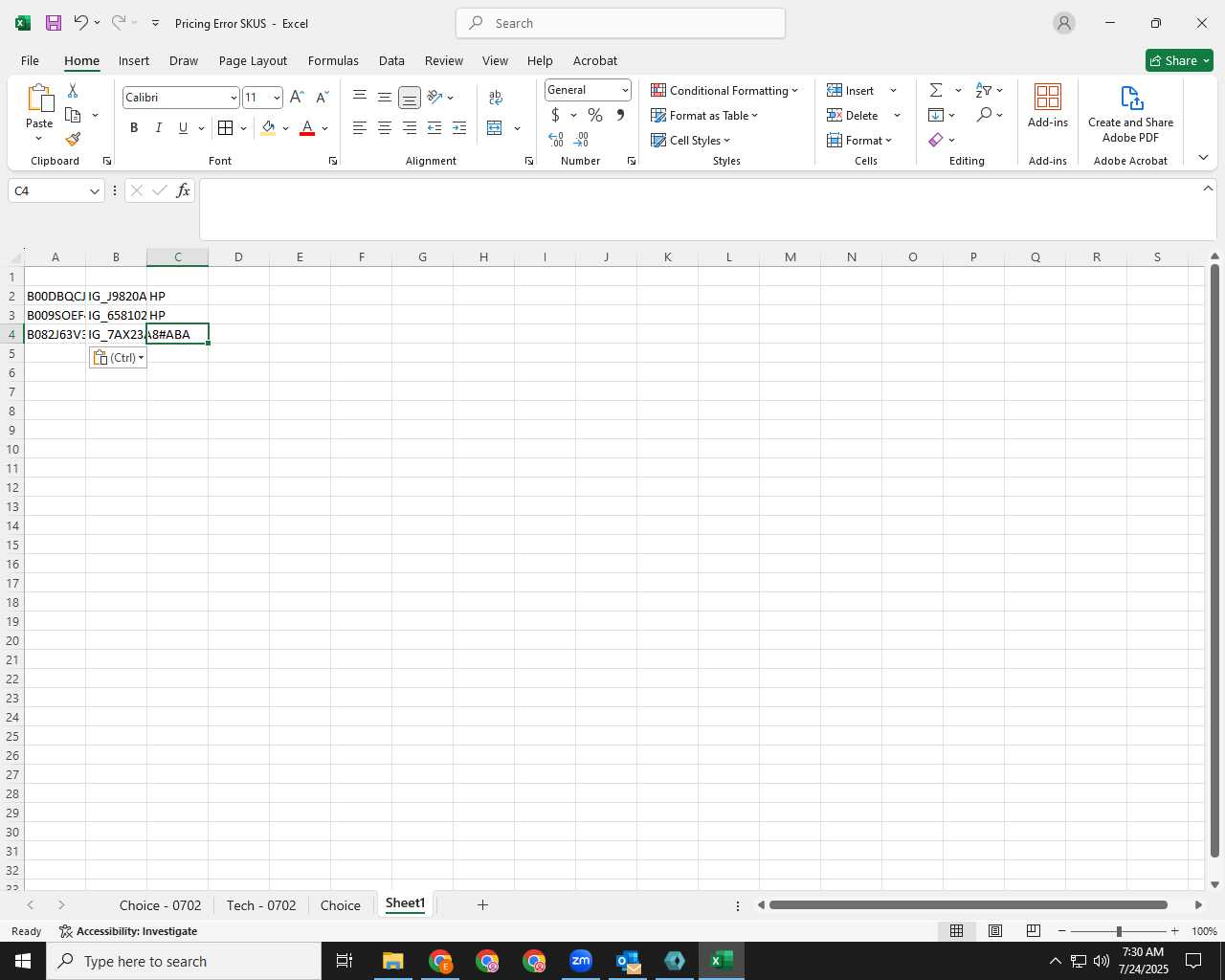The height and width of the screenshot is (980, 1225).
Task: Click the Share button
Action: pos(1179,60)
